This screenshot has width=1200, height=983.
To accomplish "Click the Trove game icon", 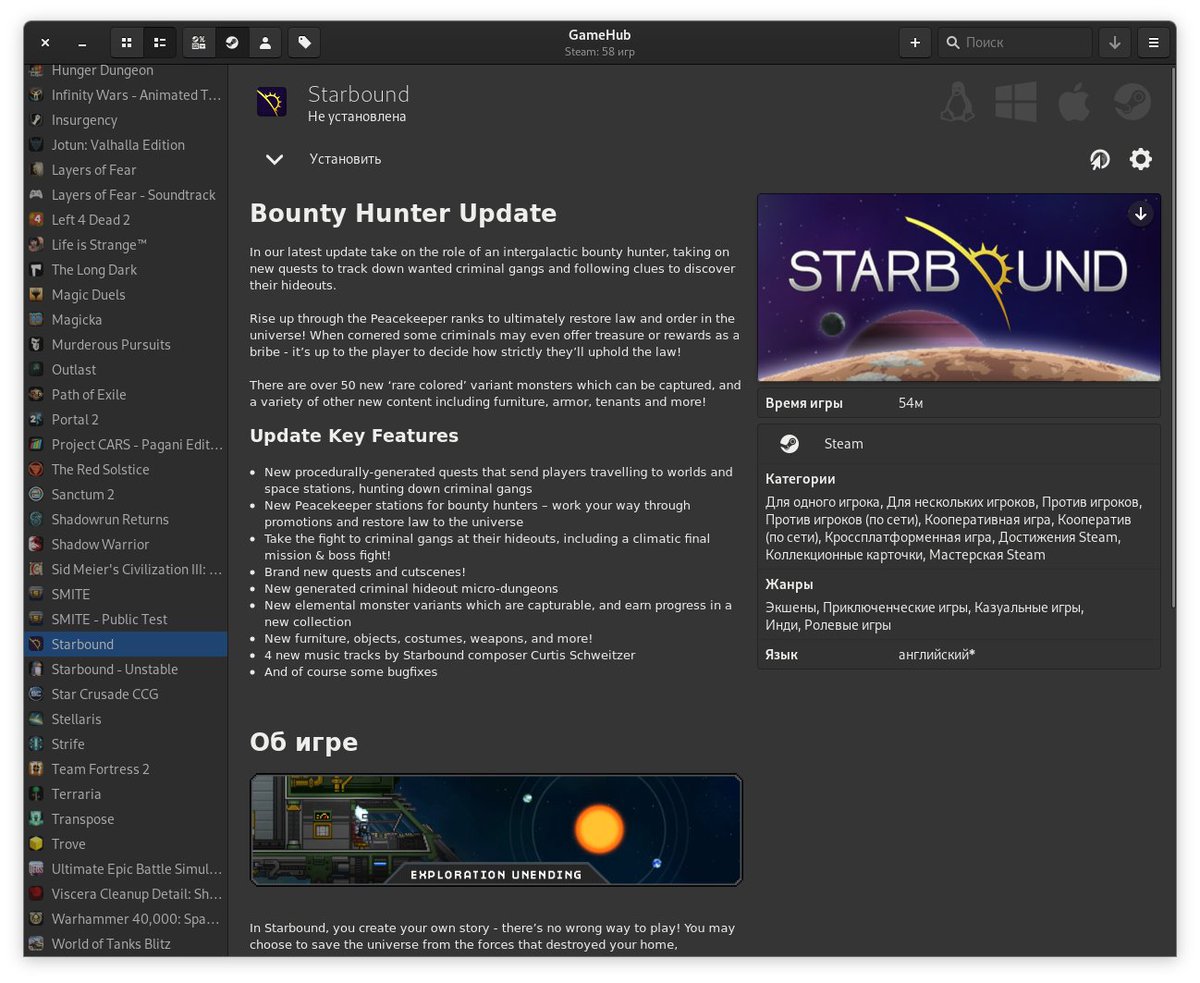I will tap(36, 845).
